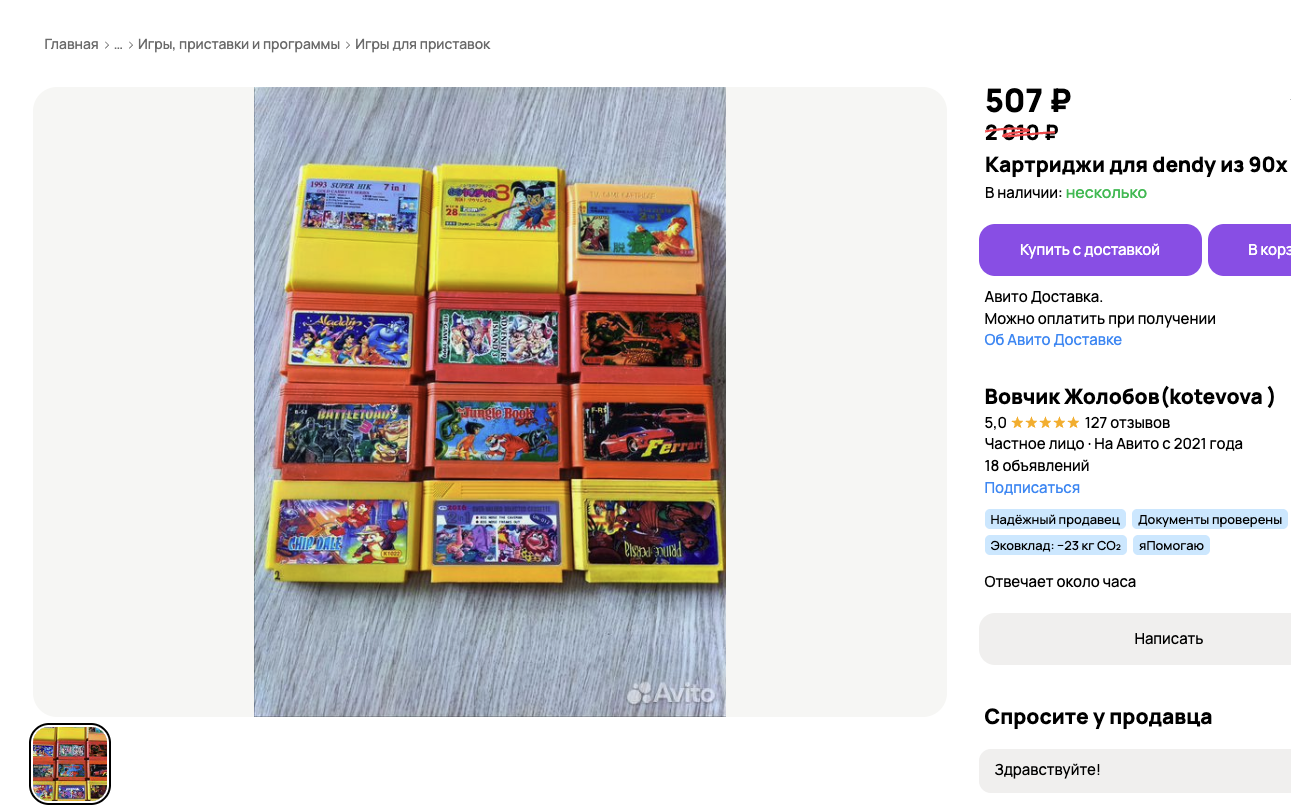Click the яПомогаю badge
The width and height of the screenshot is (1291, 806).
click(1172, 545)
